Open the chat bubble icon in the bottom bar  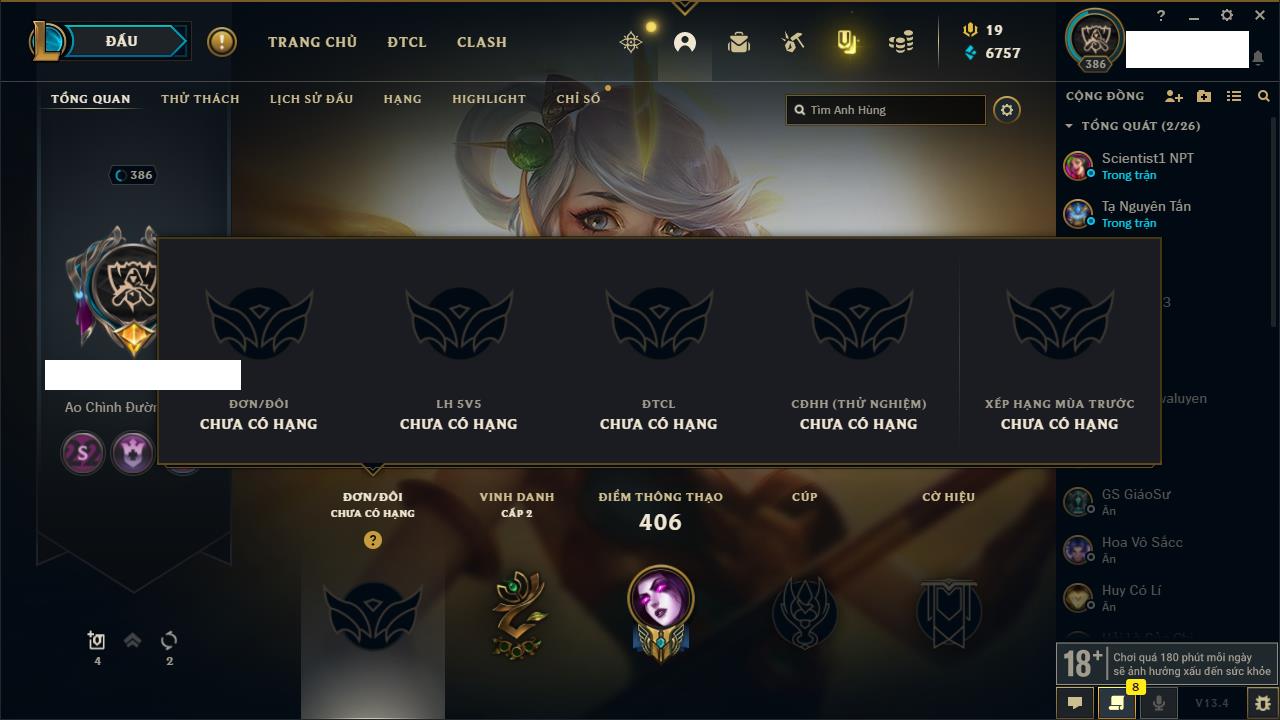tap(1075, 703)
